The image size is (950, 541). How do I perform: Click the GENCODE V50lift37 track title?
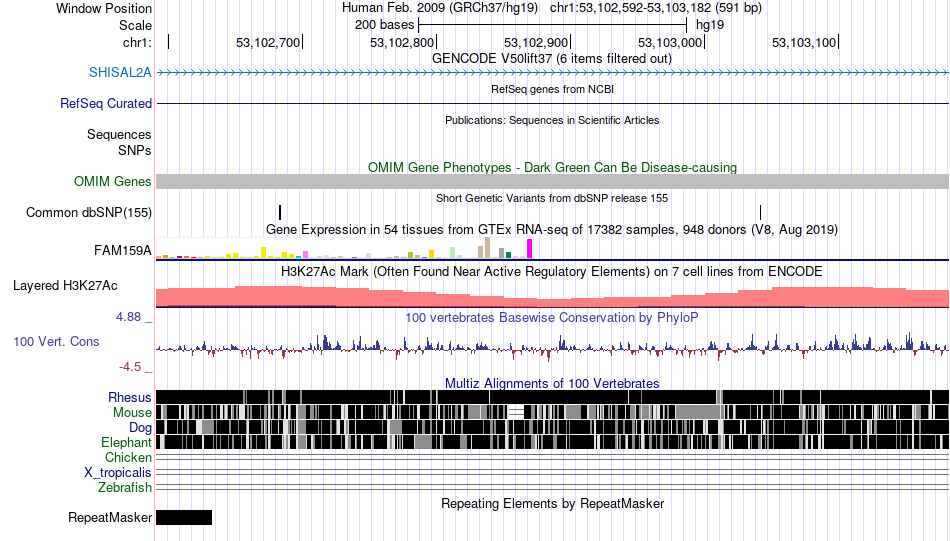tap(552, 59)
